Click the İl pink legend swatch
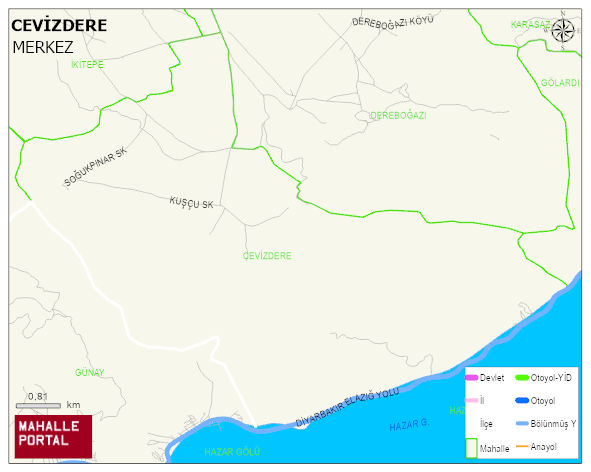 (472, 400)
